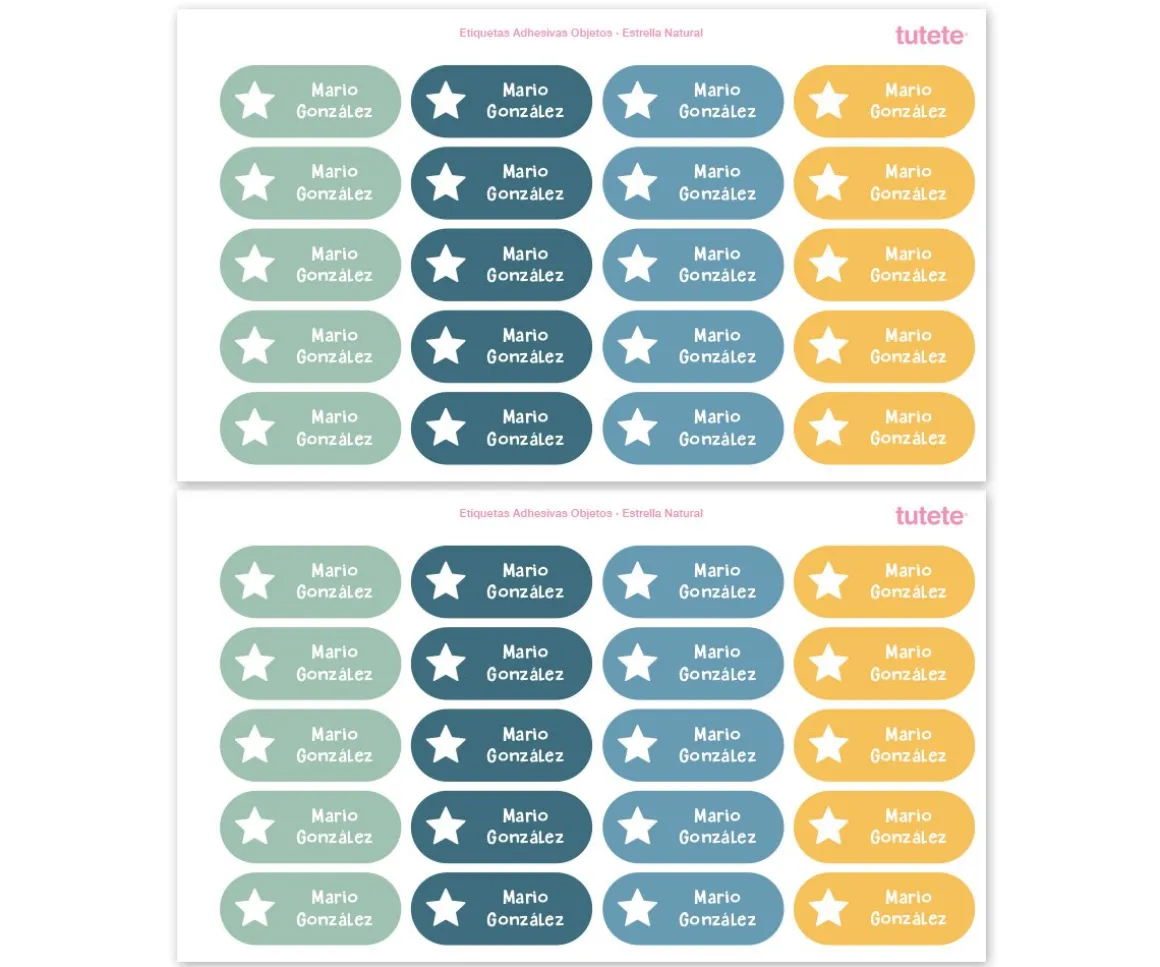1160x967 pixels.
Task: Click the star on top sheet's first-row green label
Action: (255, 101)
